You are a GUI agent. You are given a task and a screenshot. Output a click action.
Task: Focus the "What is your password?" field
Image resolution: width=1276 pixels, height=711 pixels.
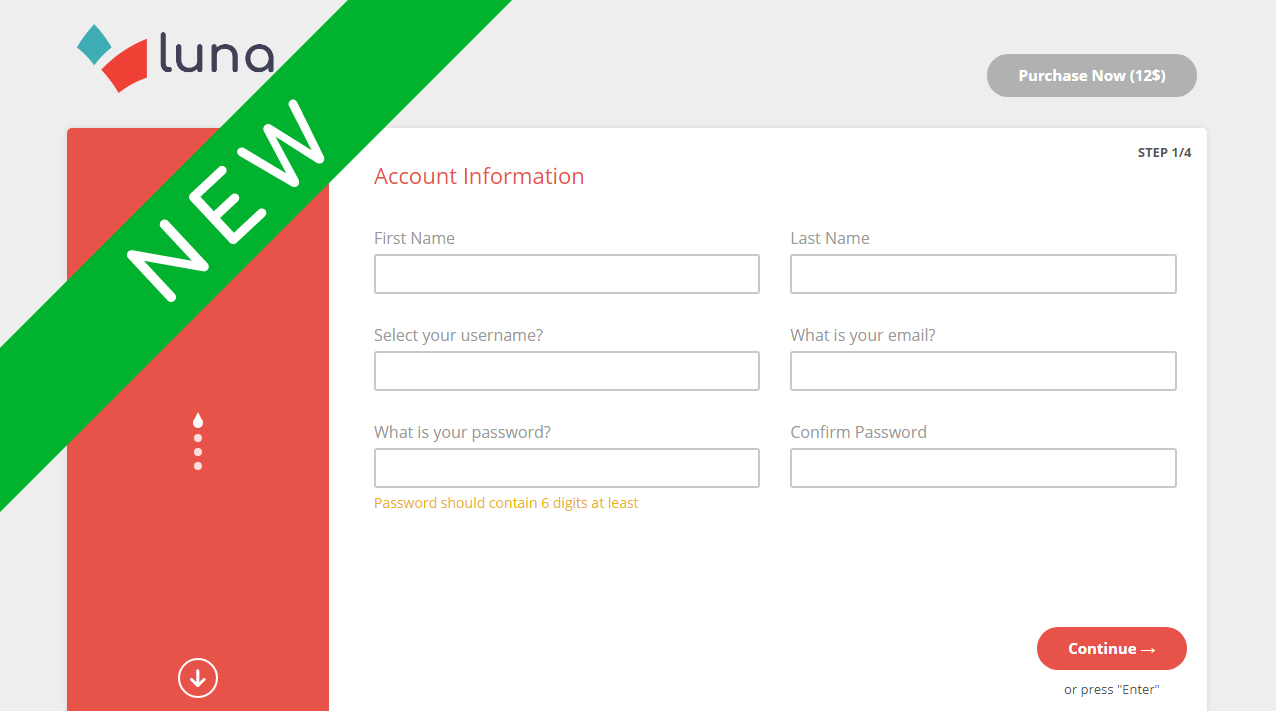click(x=566, y=468)
